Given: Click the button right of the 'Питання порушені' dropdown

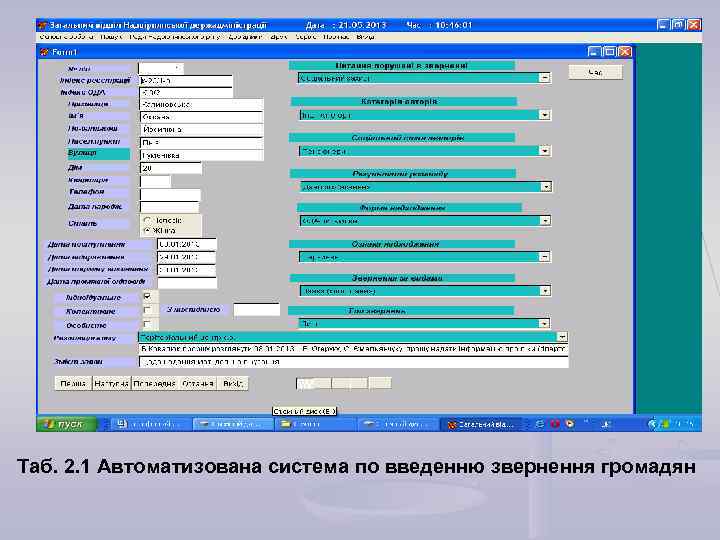Looking at the screenshot, I should pos(596,72).
